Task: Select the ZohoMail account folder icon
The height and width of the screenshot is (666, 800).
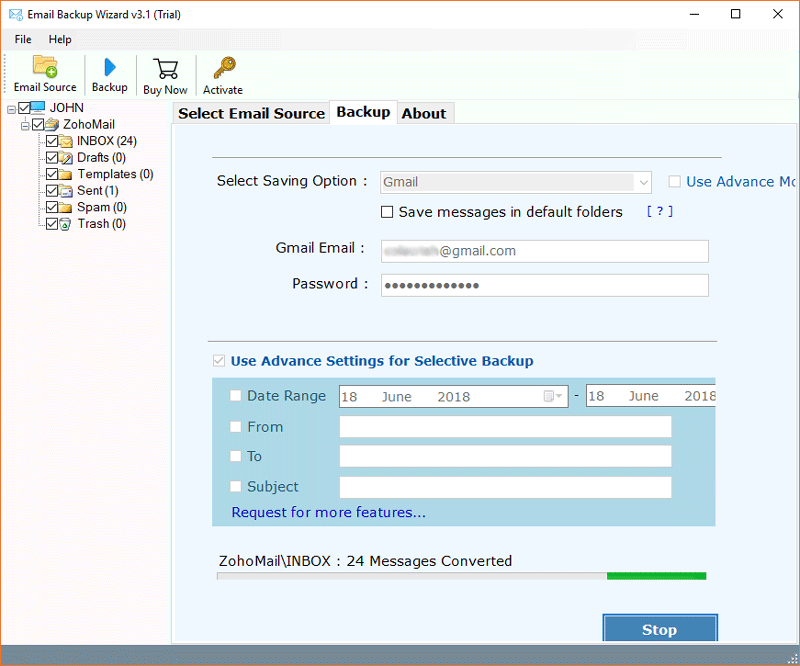Action: (x=52, y=124)
